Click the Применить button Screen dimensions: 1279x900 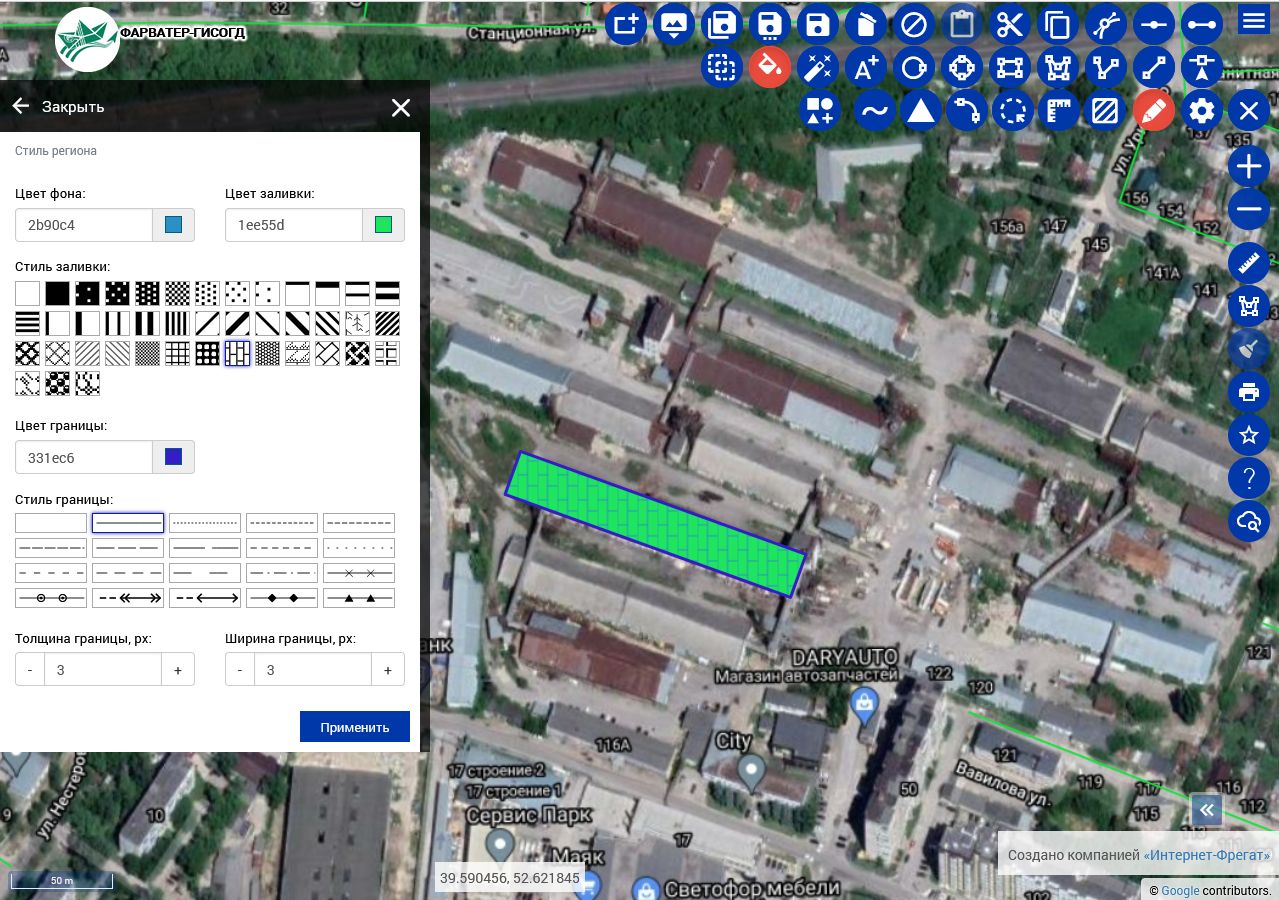355,727
